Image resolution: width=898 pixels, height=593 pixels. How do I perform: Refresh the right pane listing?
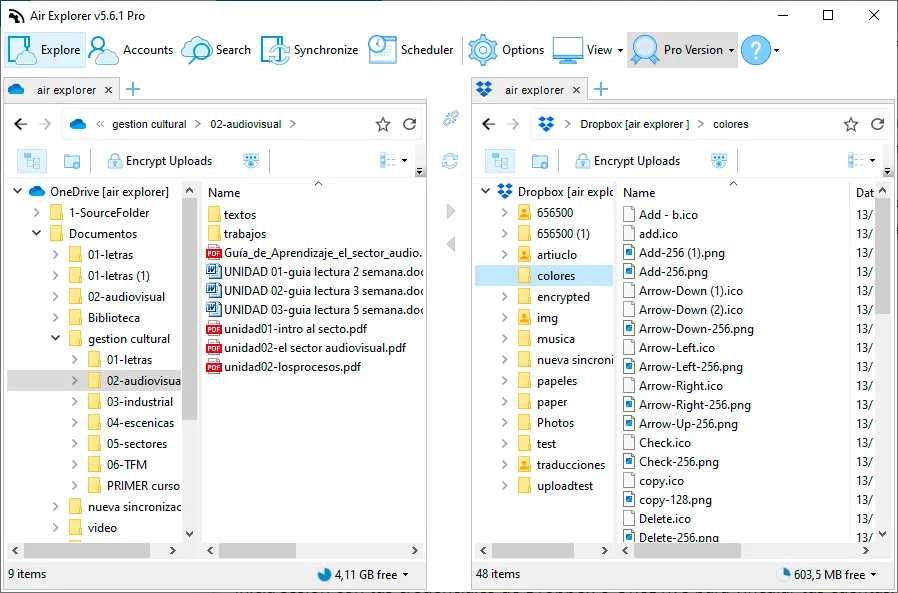[877, 124]
